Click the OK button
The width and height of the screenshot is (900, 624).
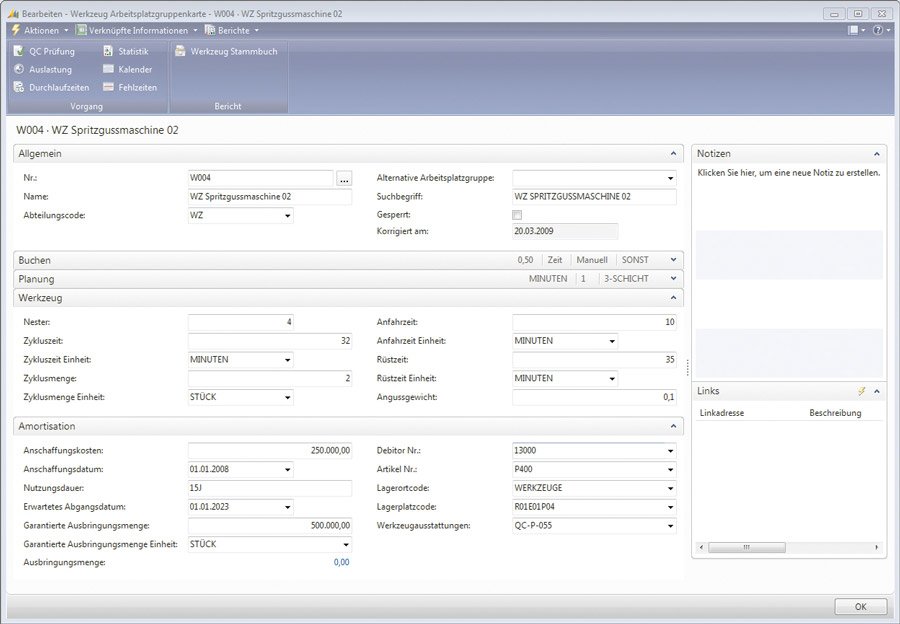(860, 607)
